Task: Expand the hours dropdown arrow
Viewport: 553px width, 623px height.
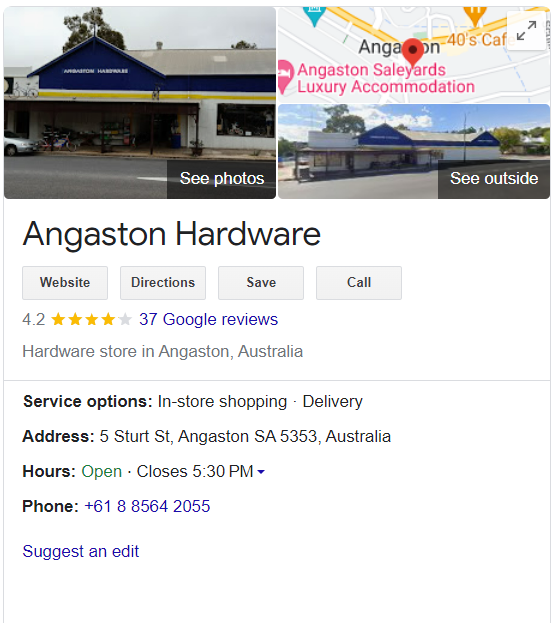Action: pyautogui.click(x=261, y=472)
